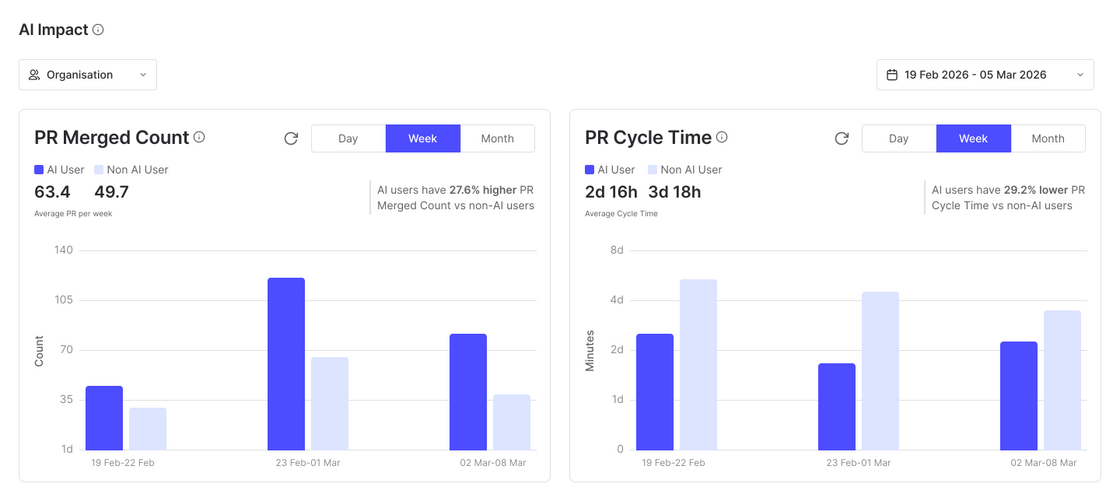The height and width of the screenshot is (501, 1120).
Task: Refresh the PR Cycle Time chart
Action: coord(842,139)
